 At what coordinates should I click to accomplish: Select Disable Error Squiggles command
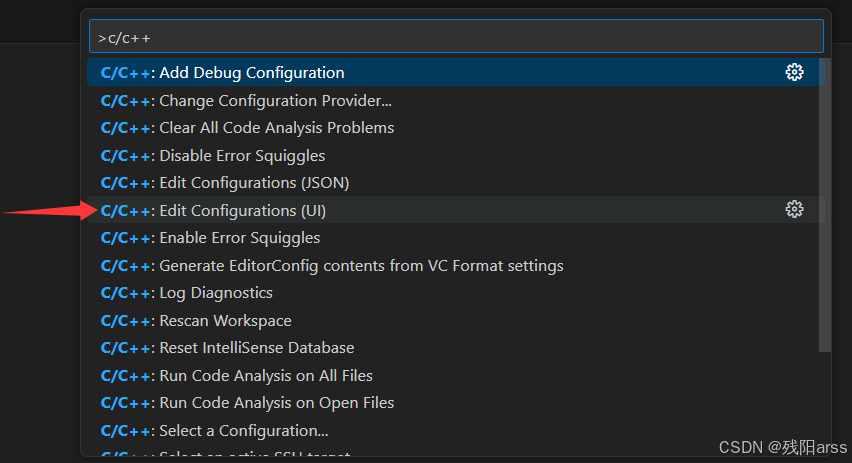point(455,155)
